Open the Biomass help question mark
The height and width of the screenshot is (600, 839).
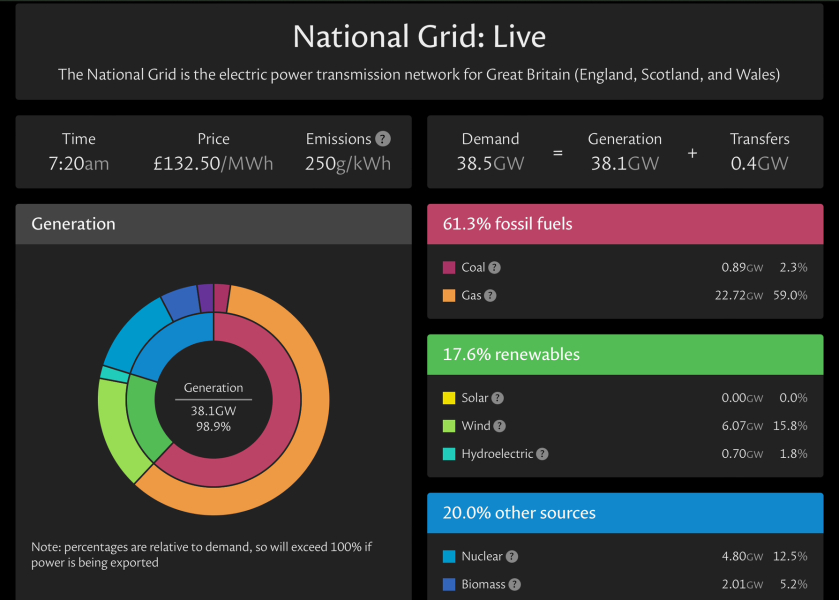[x=514, y=584]
